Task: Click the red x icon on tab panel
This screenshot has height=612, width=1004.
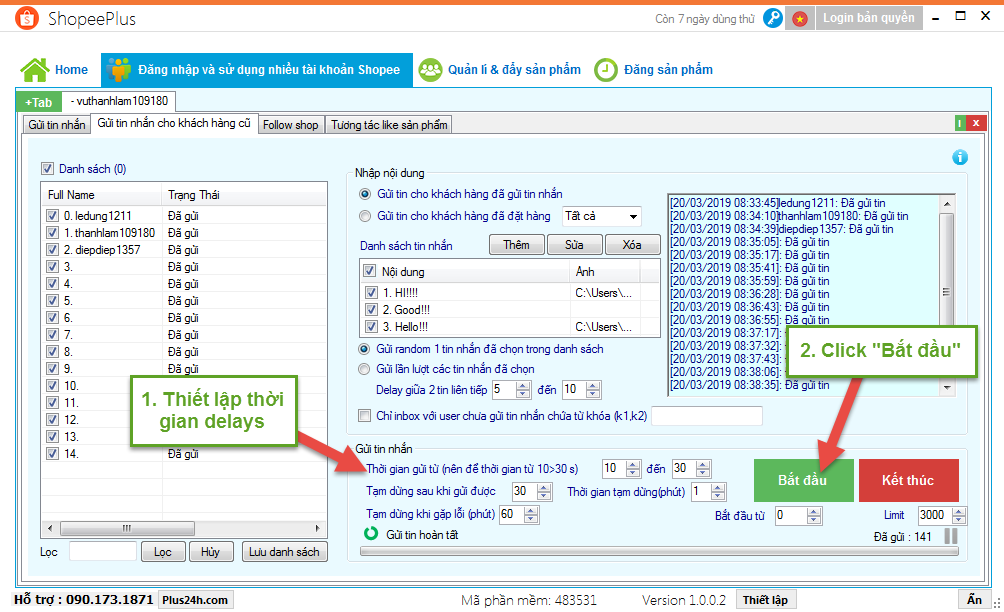Action: pos(975,123)
